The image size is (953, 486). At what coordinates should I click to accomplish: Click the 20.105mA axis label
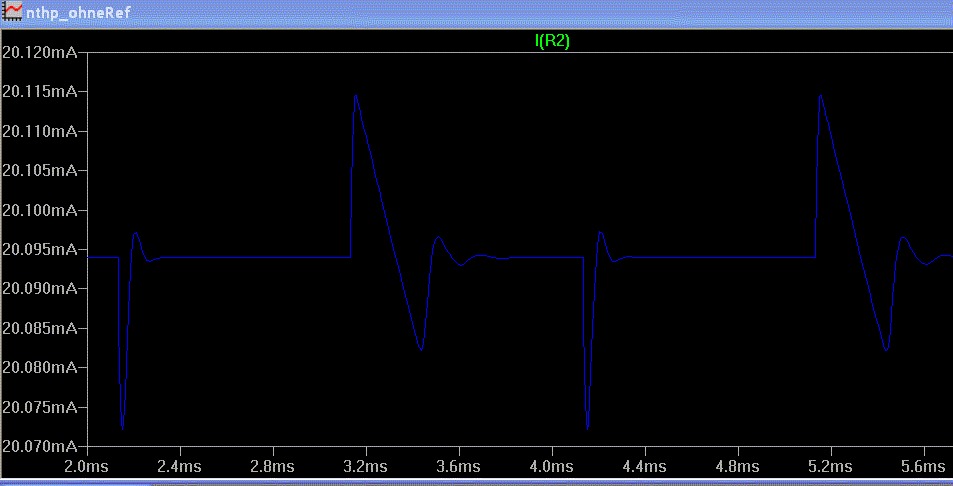pyautogui.click(x=40, y=171)
